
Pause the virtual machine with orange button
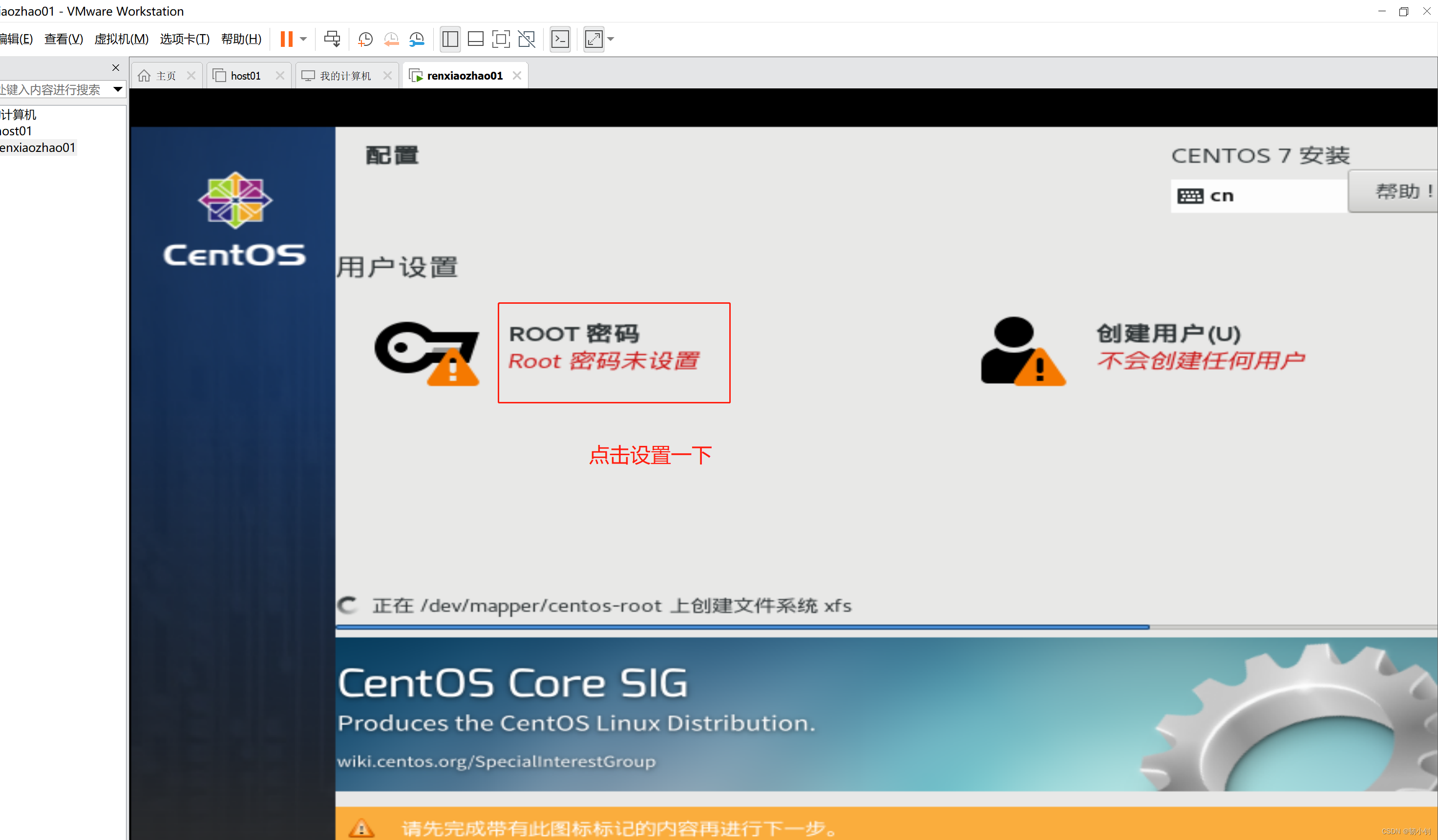pos(286,39)
